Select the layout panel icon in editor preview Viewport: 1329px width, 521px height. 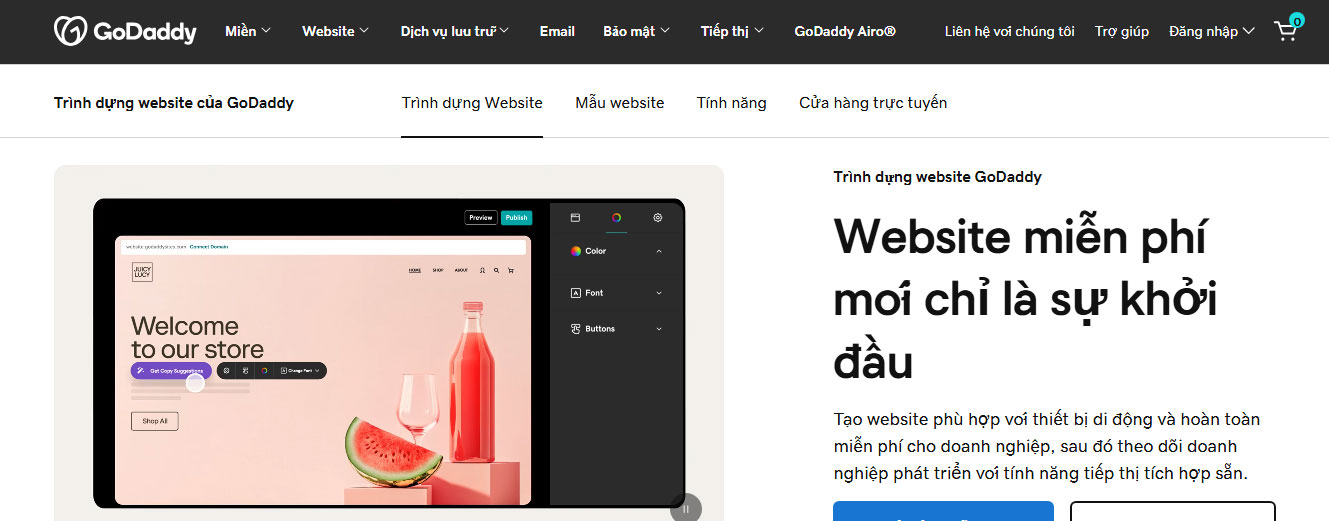575,217
